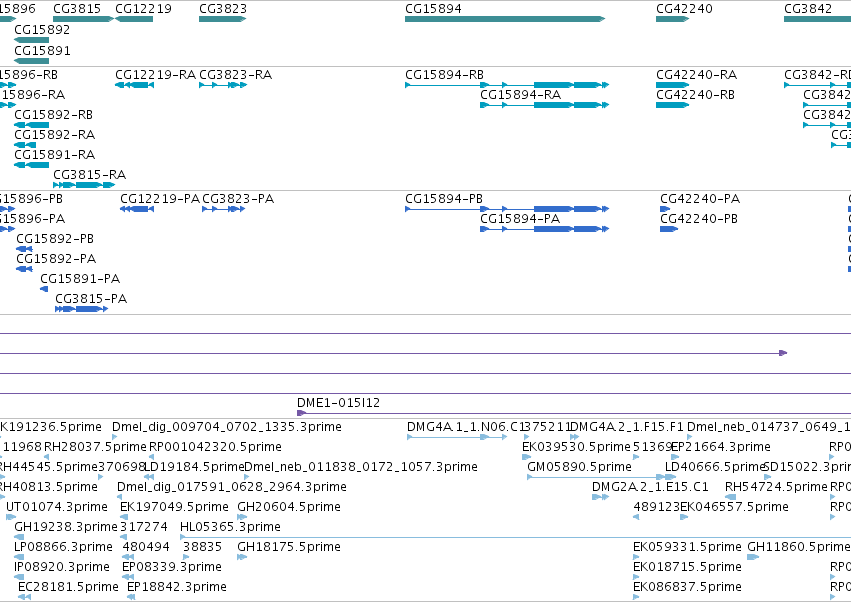Select transcript CG15892-RB
This screenshot has height=602, width=851.
coord(31,125)
